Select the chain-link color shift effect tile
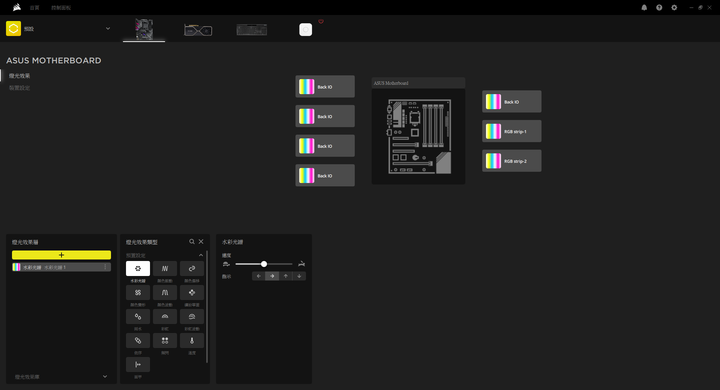This screenshot has height=390, width=720. [192, 269]
